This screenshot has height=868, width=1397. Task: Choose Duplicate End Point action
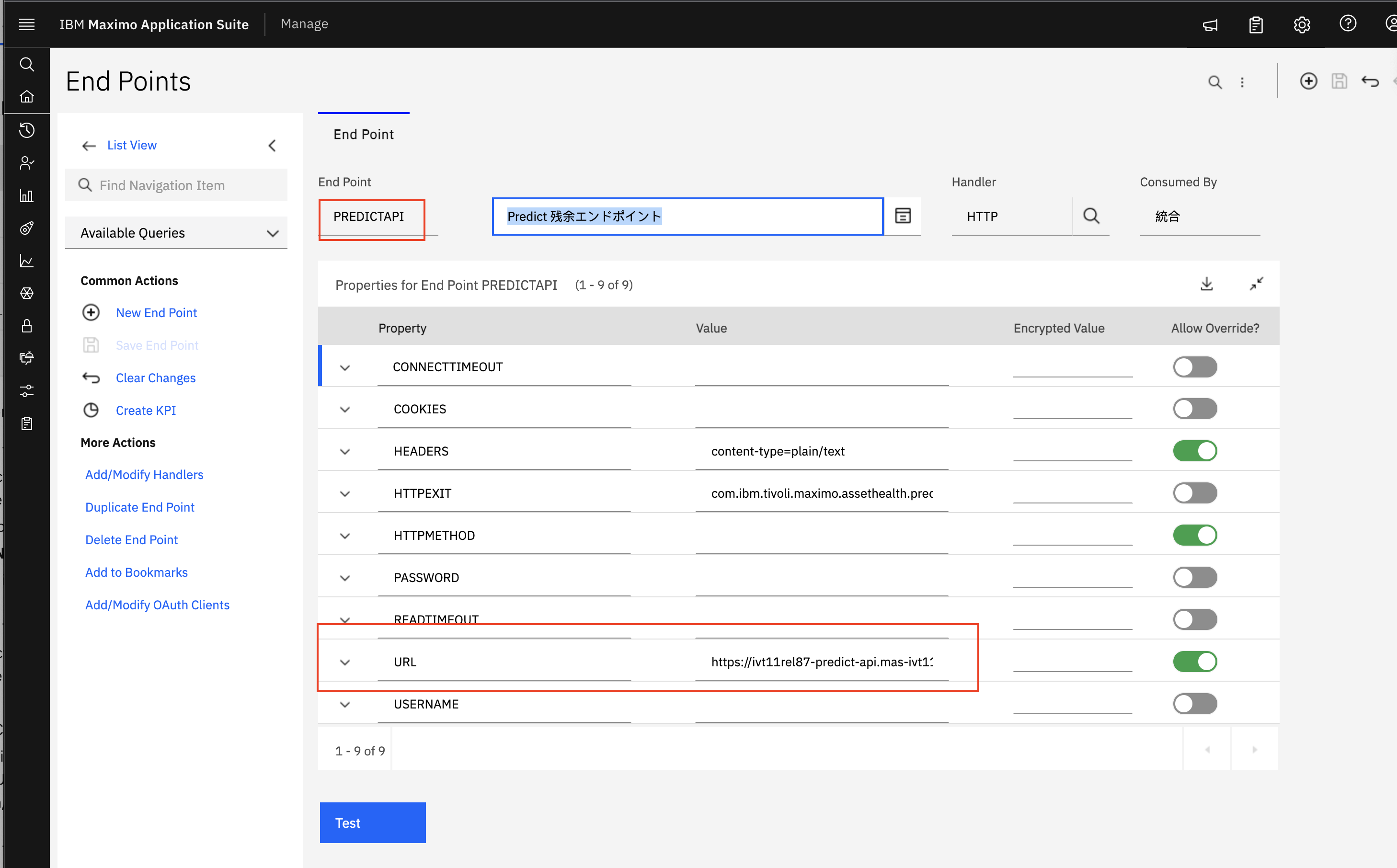coord(139,507)
